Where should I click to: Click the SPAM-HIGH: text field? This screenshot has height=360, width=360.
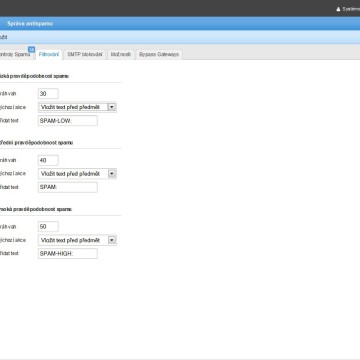pyautogui.click(x=68, y=254)
